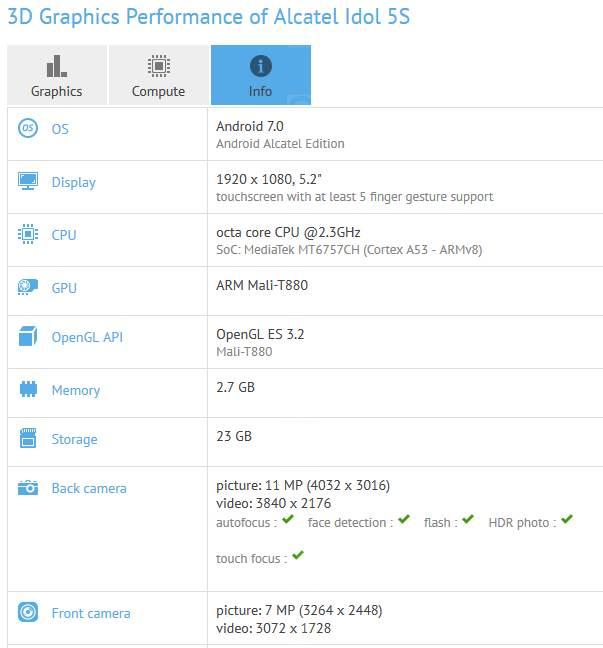Click the GPU card icon

coord(28,287)
